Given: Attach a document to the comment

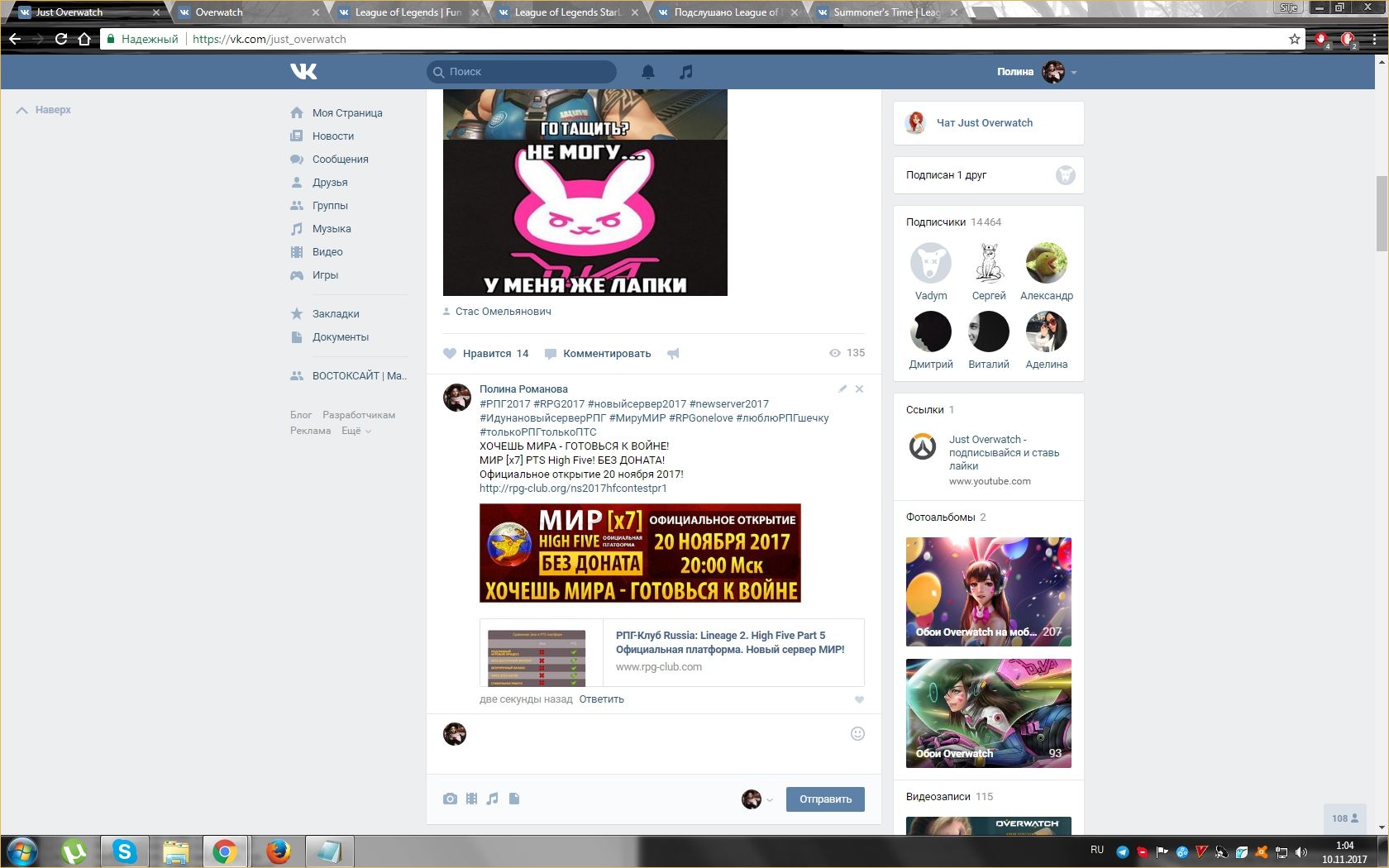Looking at the screenshot, I should [514, 799].
